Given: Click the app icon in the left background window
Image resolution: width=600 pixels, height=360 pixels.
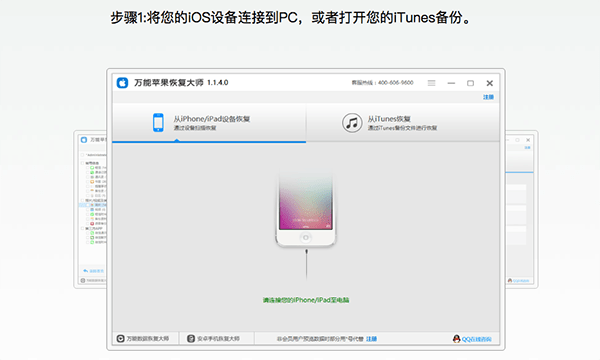Looking at the screenshot, I should pyautogui.click(x=84, y=140).
